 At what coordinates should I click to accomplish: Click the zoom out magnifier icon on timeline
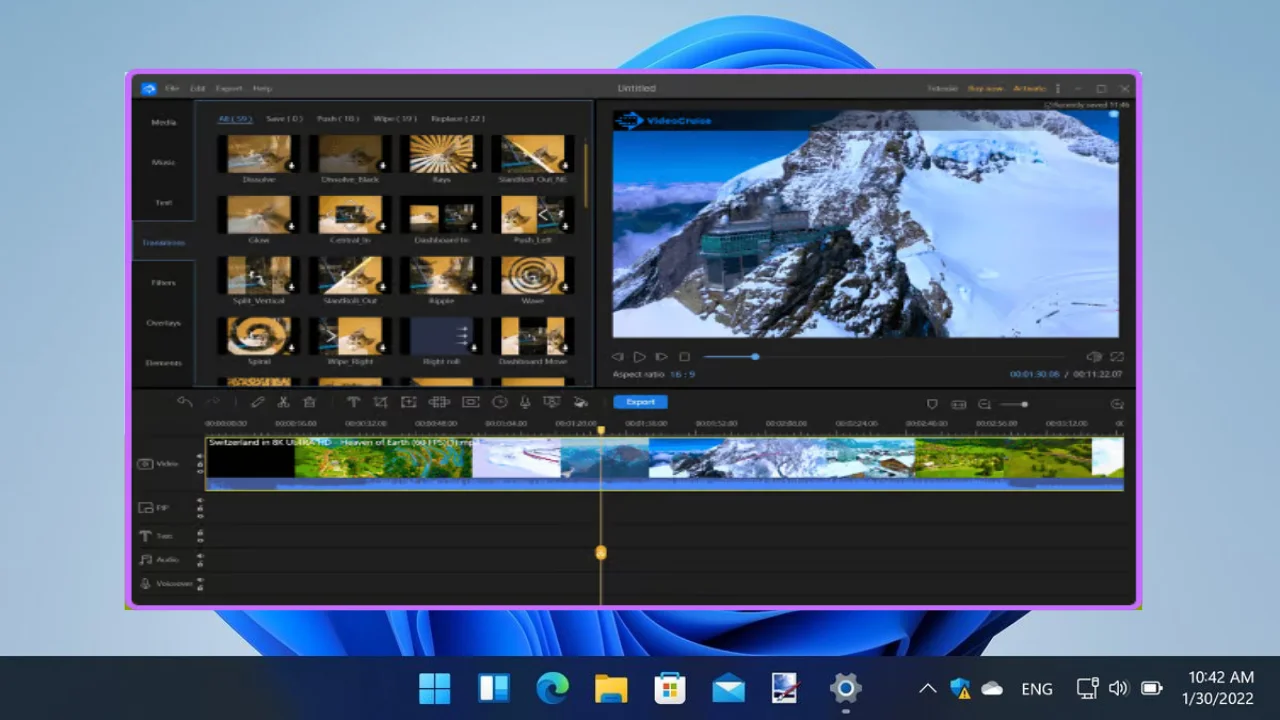985,404
